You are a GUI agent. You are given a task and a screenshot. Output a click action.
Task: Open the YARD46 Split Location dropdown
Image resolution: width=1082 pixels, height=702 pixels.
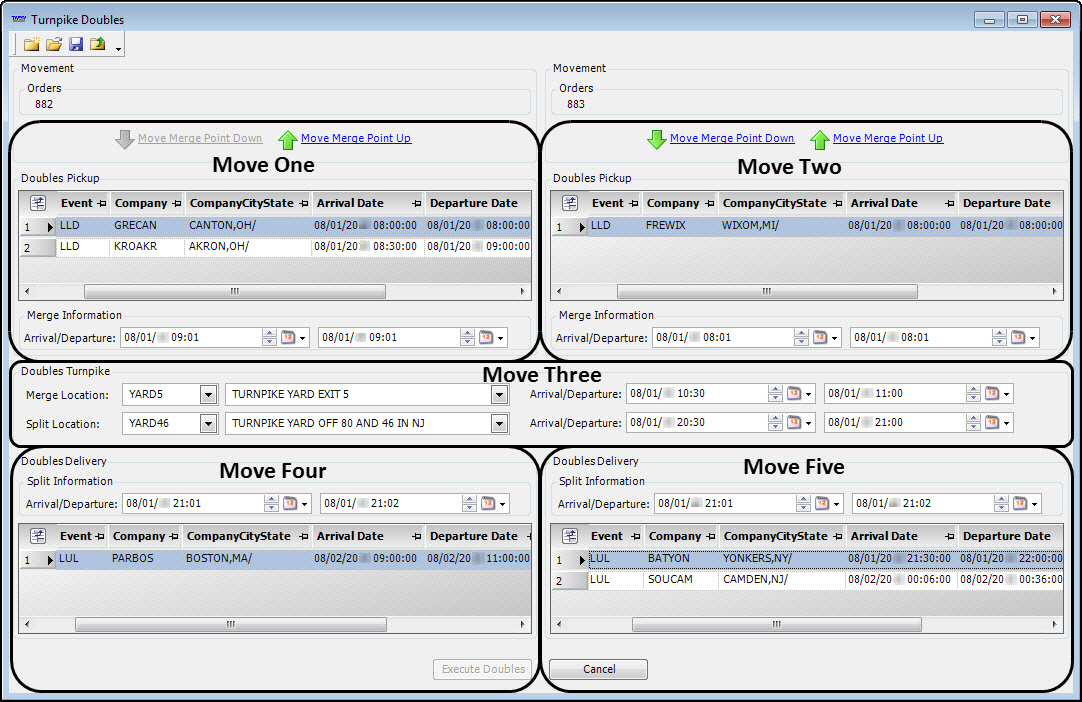click(x=208, y=423)
